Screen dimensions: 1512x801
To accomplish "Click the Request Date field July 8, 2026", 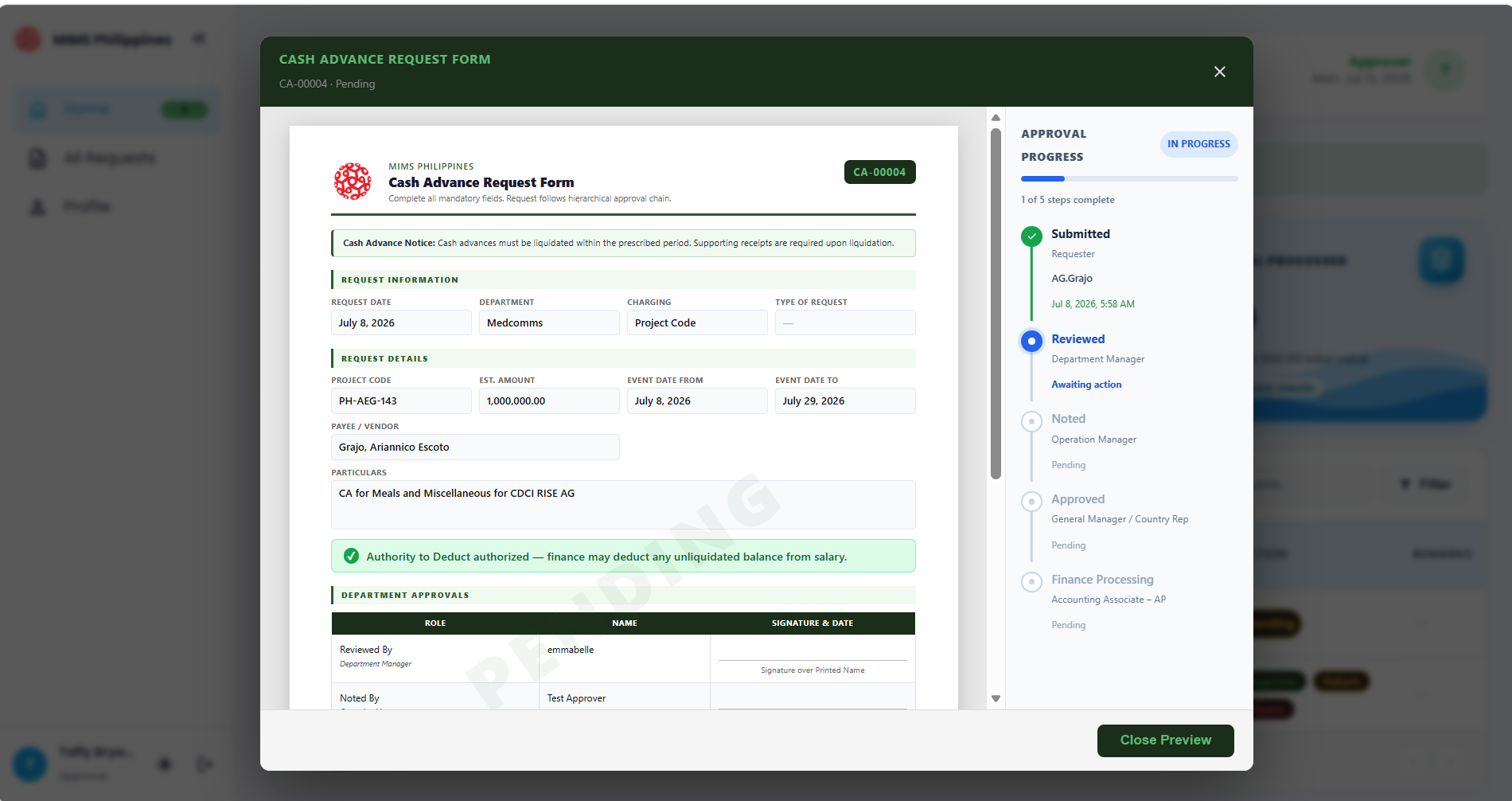I will tap(401, 322).
